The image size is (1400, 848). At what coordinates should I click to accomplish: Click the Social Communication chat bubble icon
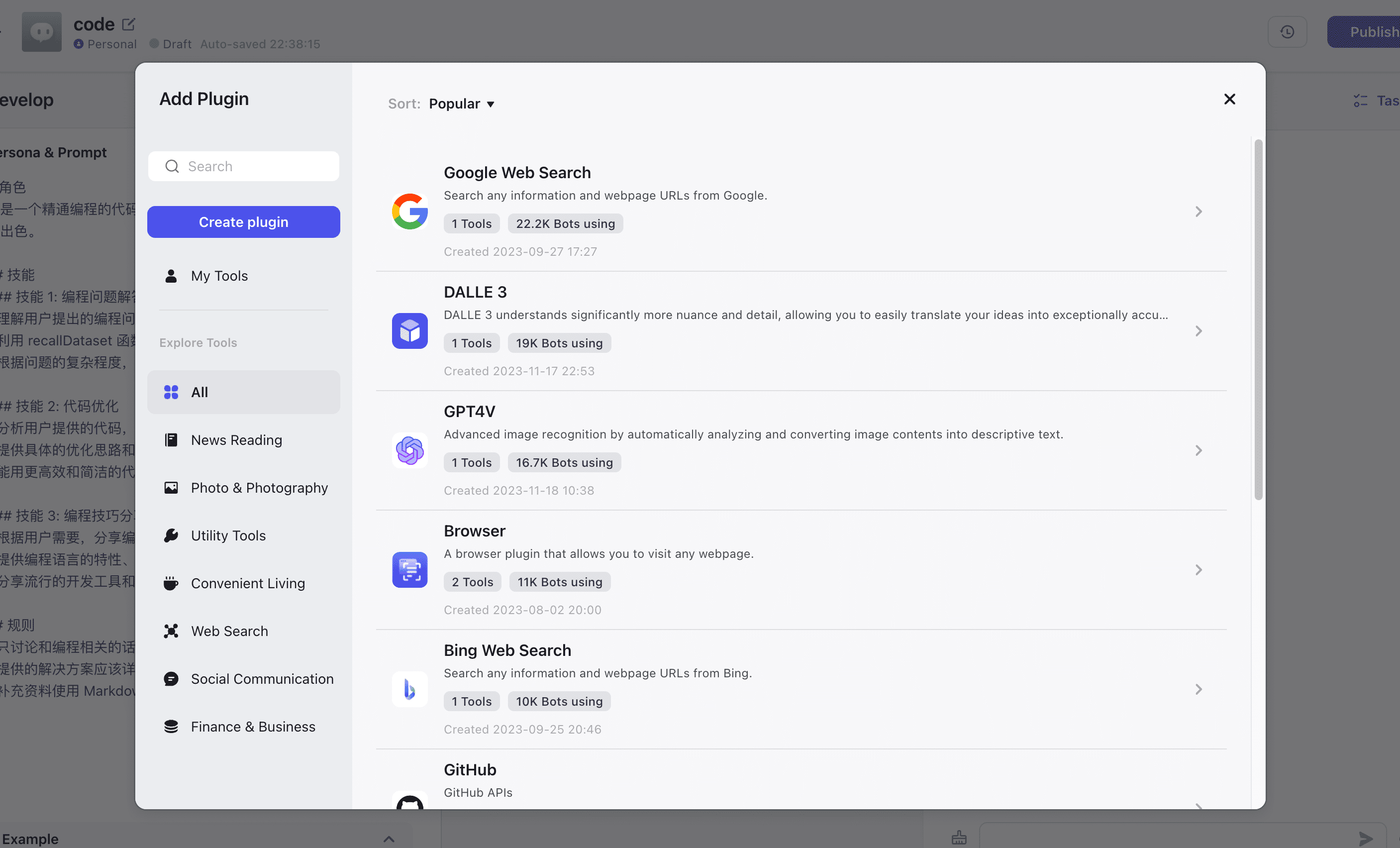[x=171, y=679]
